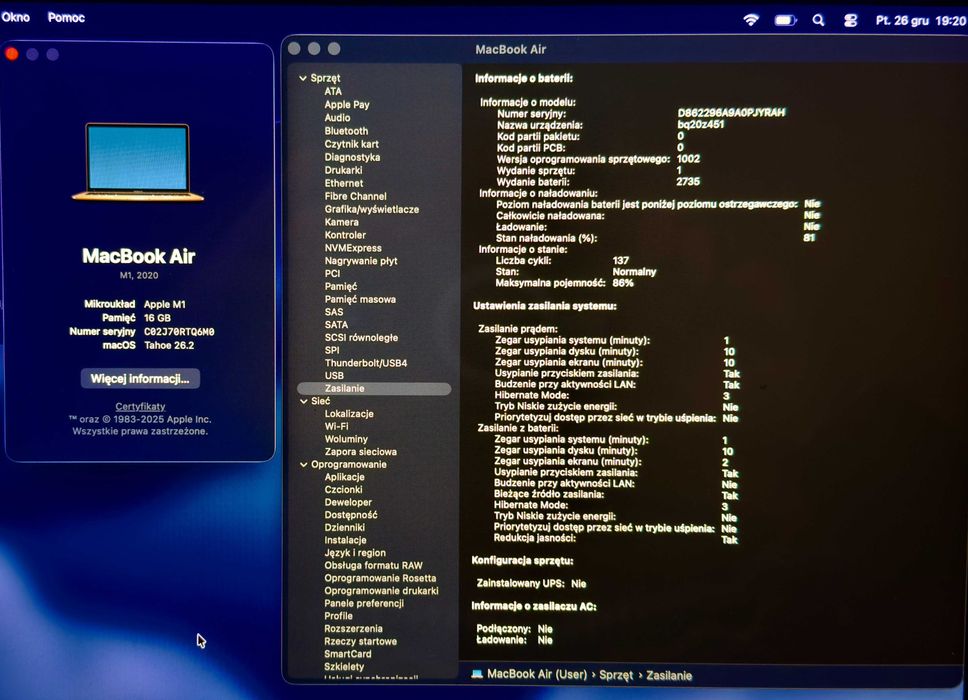
Task: Select NVMExpress in the sidebar
Action: coord(353,248)
